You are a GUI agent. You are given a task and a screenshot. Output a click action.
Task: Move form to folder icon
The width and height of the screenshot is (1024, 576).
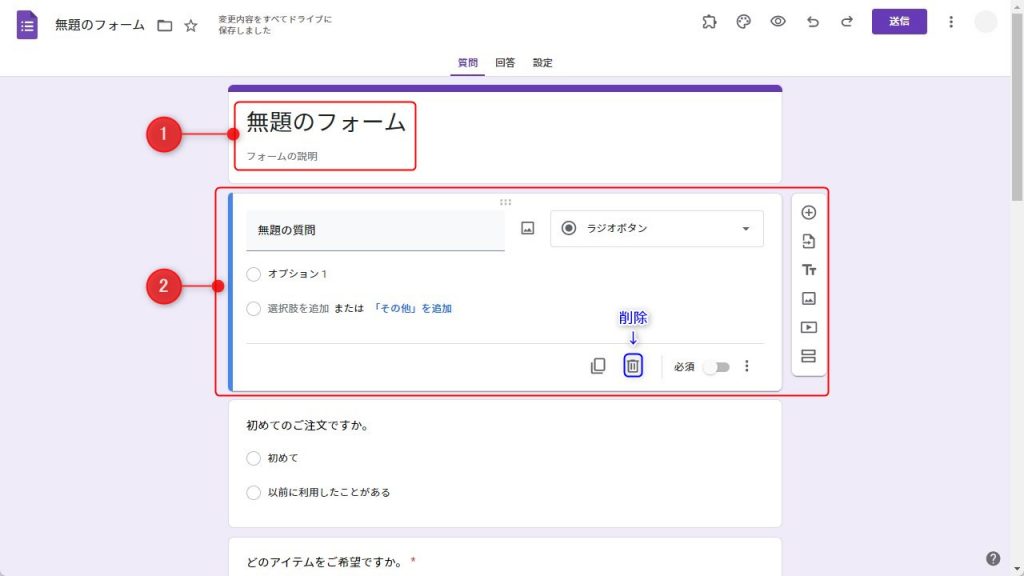(x=165, y=25)
